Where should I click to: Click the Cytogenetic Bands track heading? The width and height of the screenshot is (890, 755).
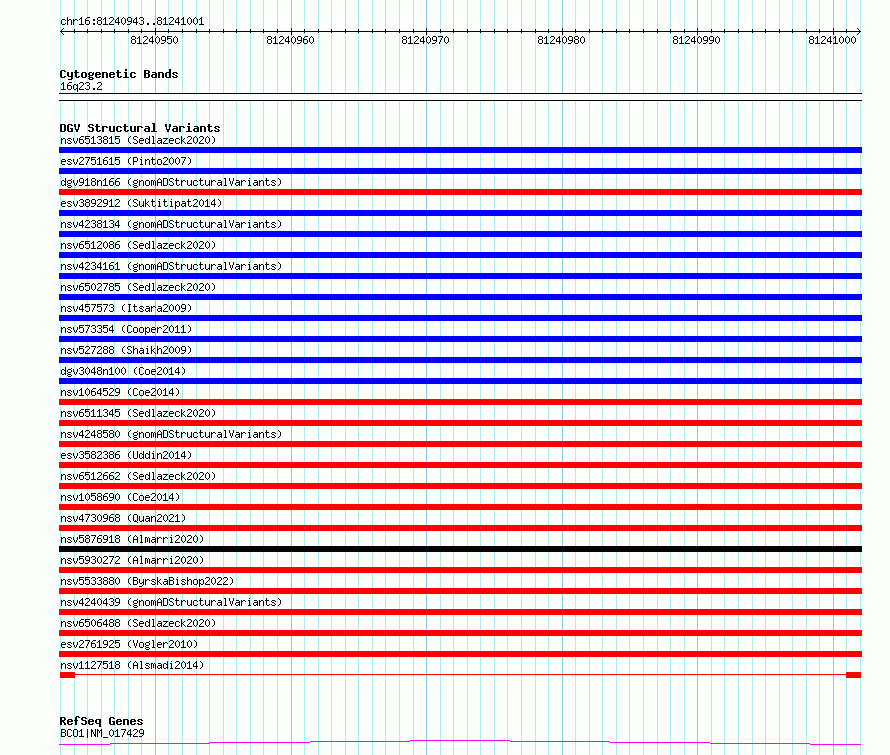tap(119, 74)
